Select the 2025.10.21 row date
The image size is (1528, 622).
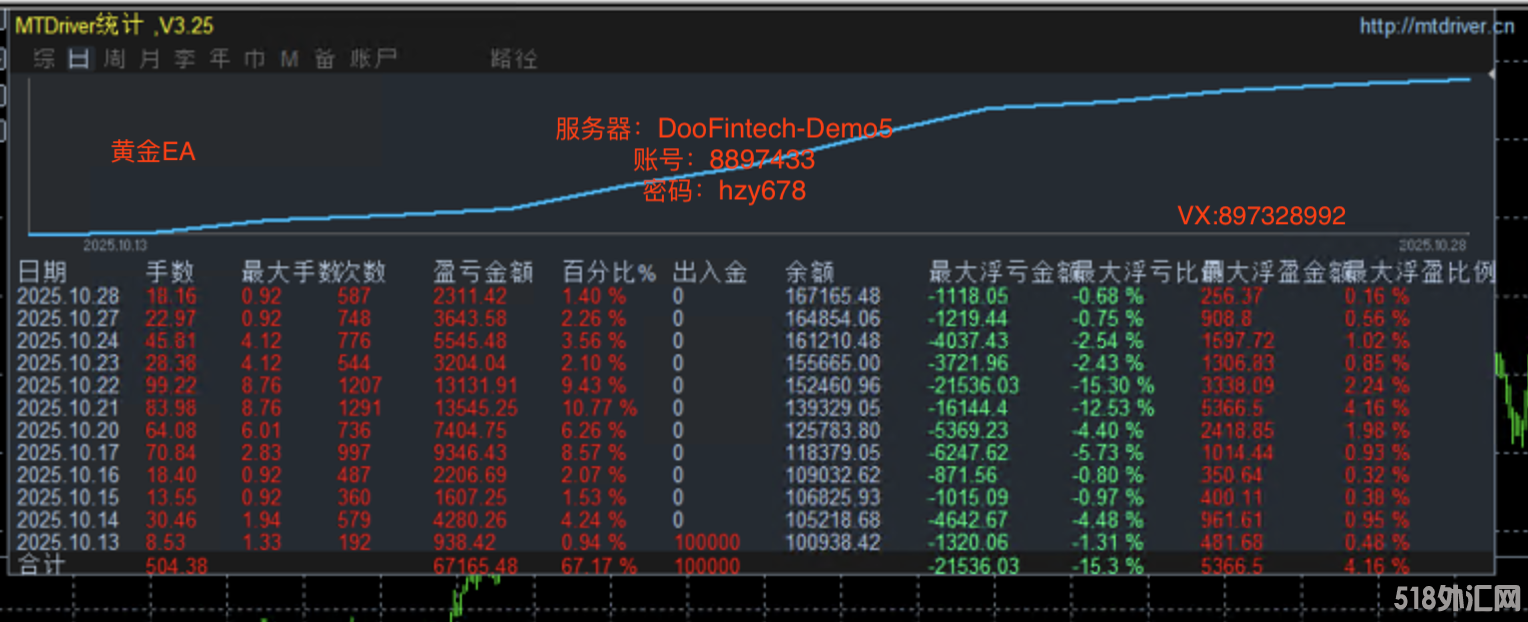[x=68, y=408]
